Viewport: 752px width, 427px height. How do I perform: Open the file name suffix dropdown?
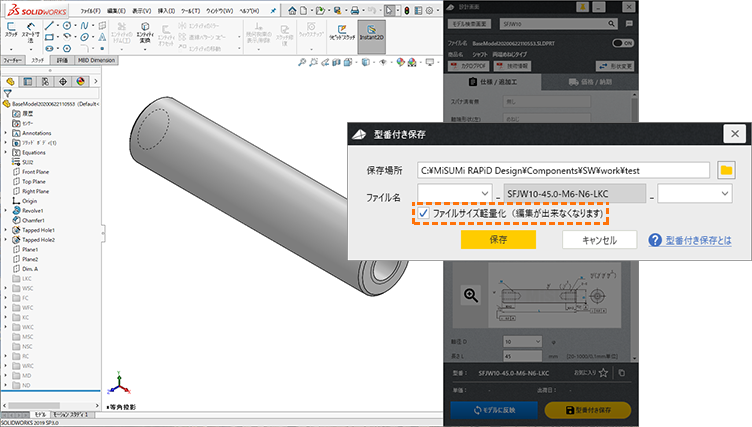[696, 192]
